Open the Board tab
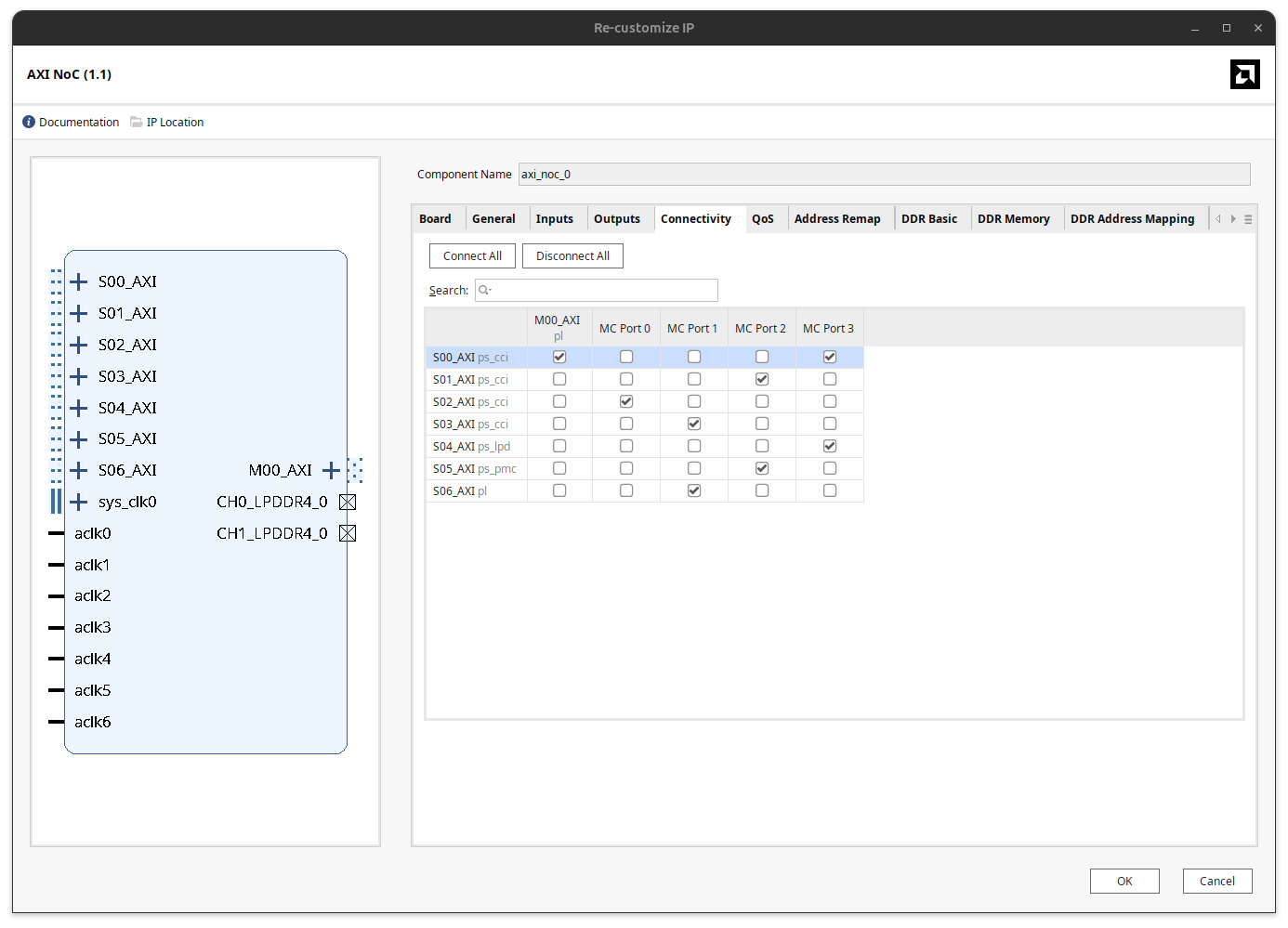Image resolution: width=1288 pixels, height=928 pixels. tap(435, 219)
